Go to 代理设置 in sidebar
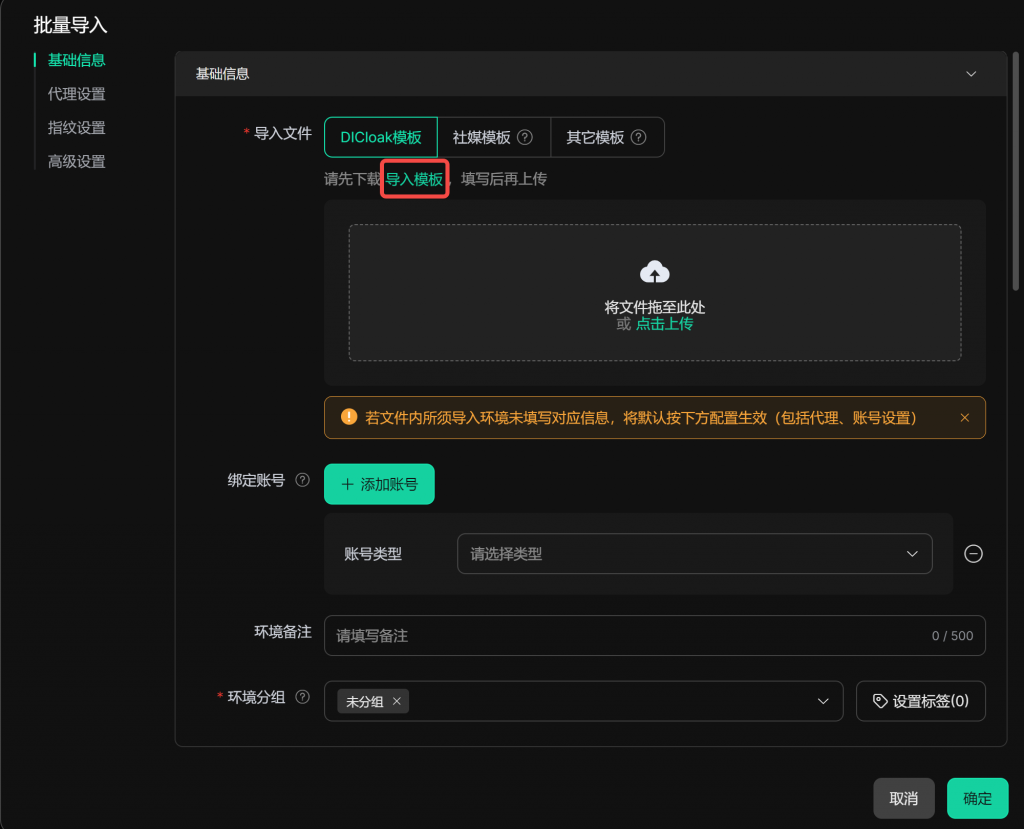The image size is (1024, 829). (77, 94)
